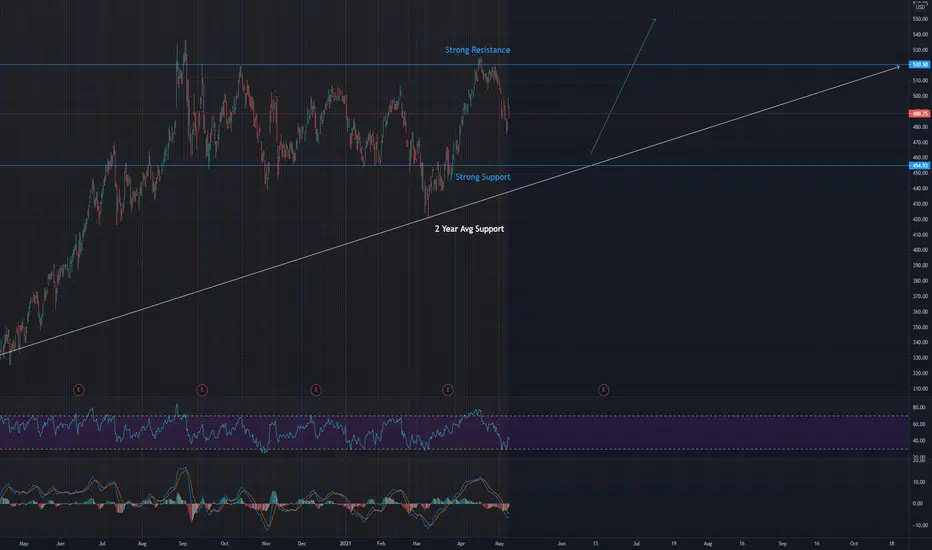Click the 500.00 price axis label
This screenshot has height=550, width=932.
coord(920,96)
